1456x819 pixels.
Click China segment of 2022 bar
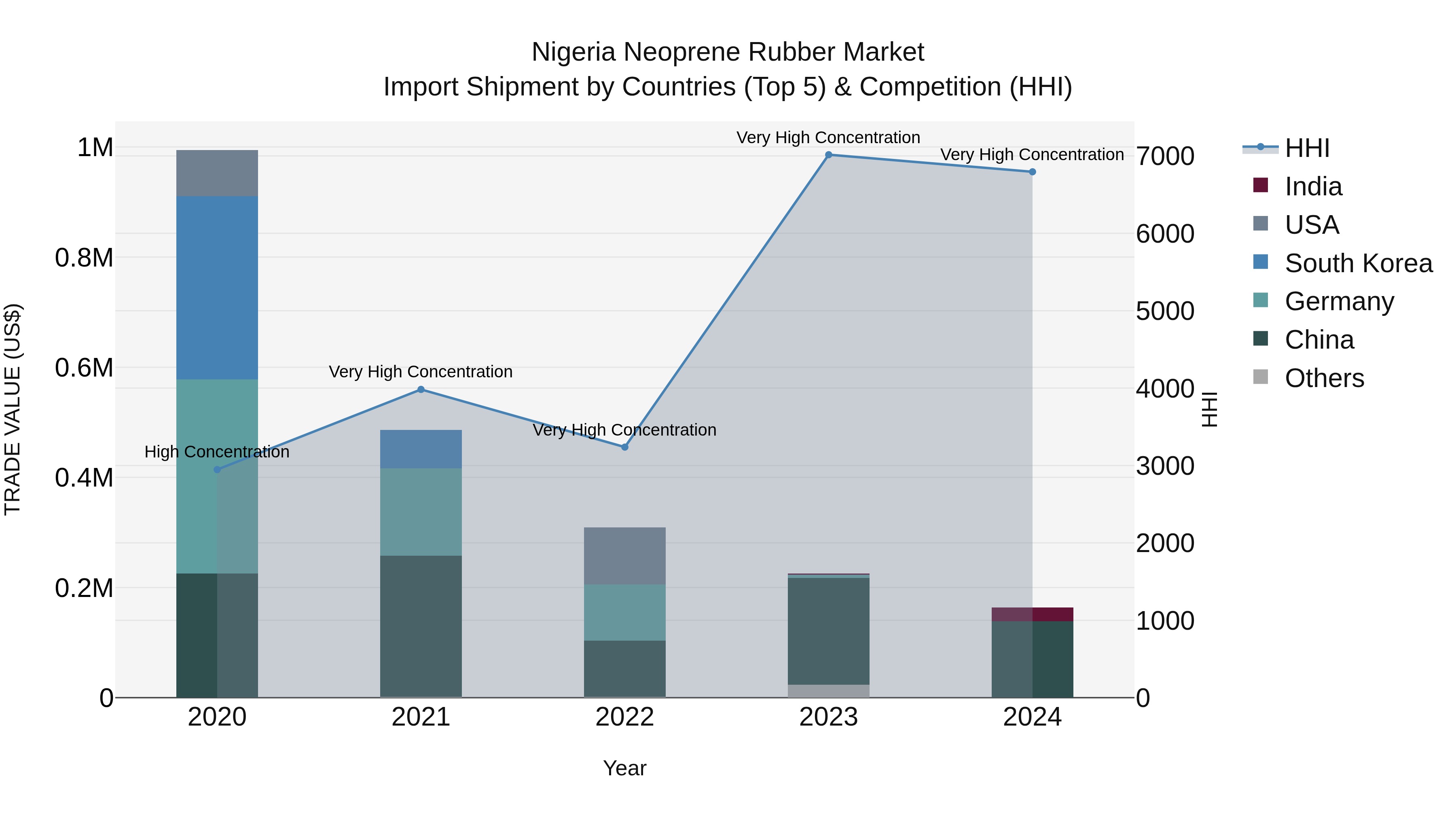click(x=624, y=669)
